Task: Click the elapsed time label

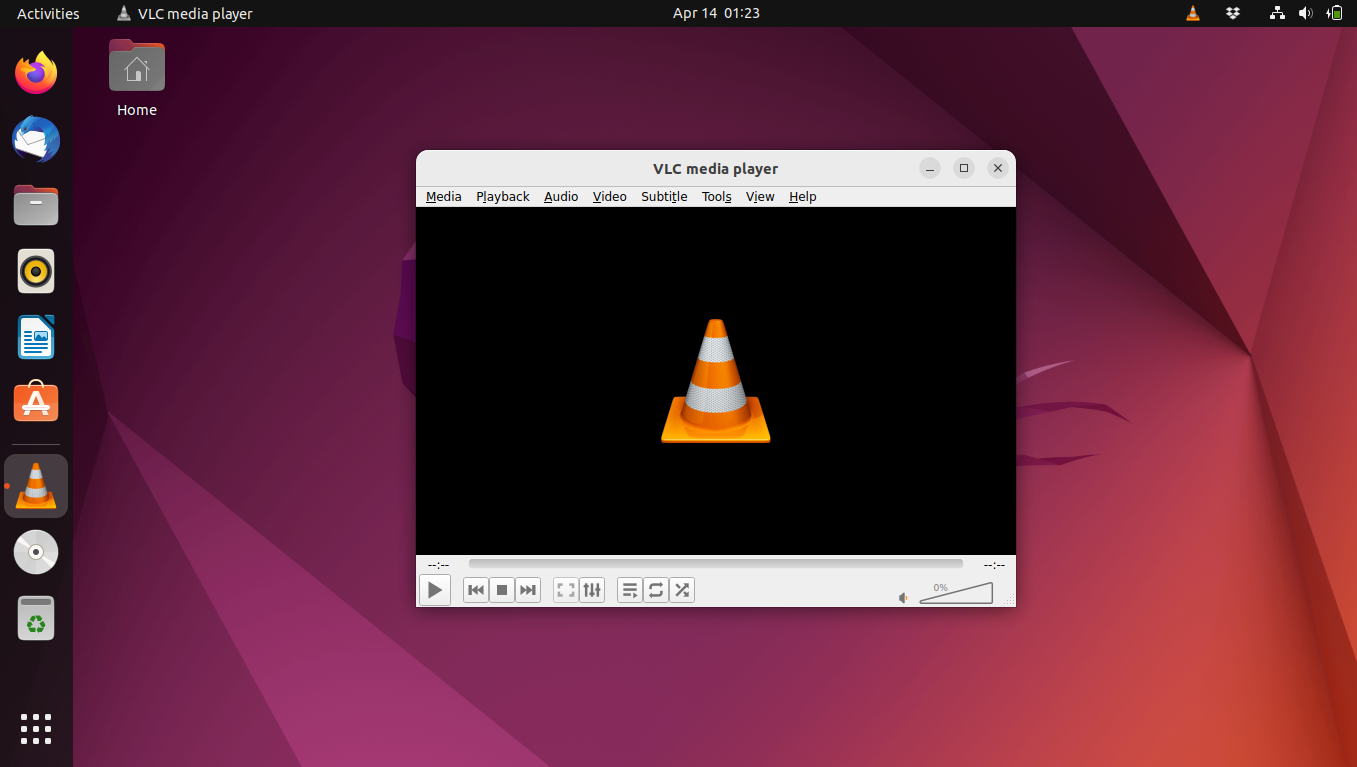Action: tap(438, 565)
